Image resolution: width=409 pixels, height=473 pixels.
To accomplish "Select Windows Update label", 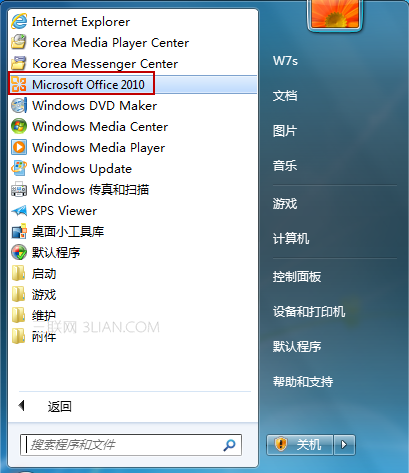I will [x=82, y=169].
